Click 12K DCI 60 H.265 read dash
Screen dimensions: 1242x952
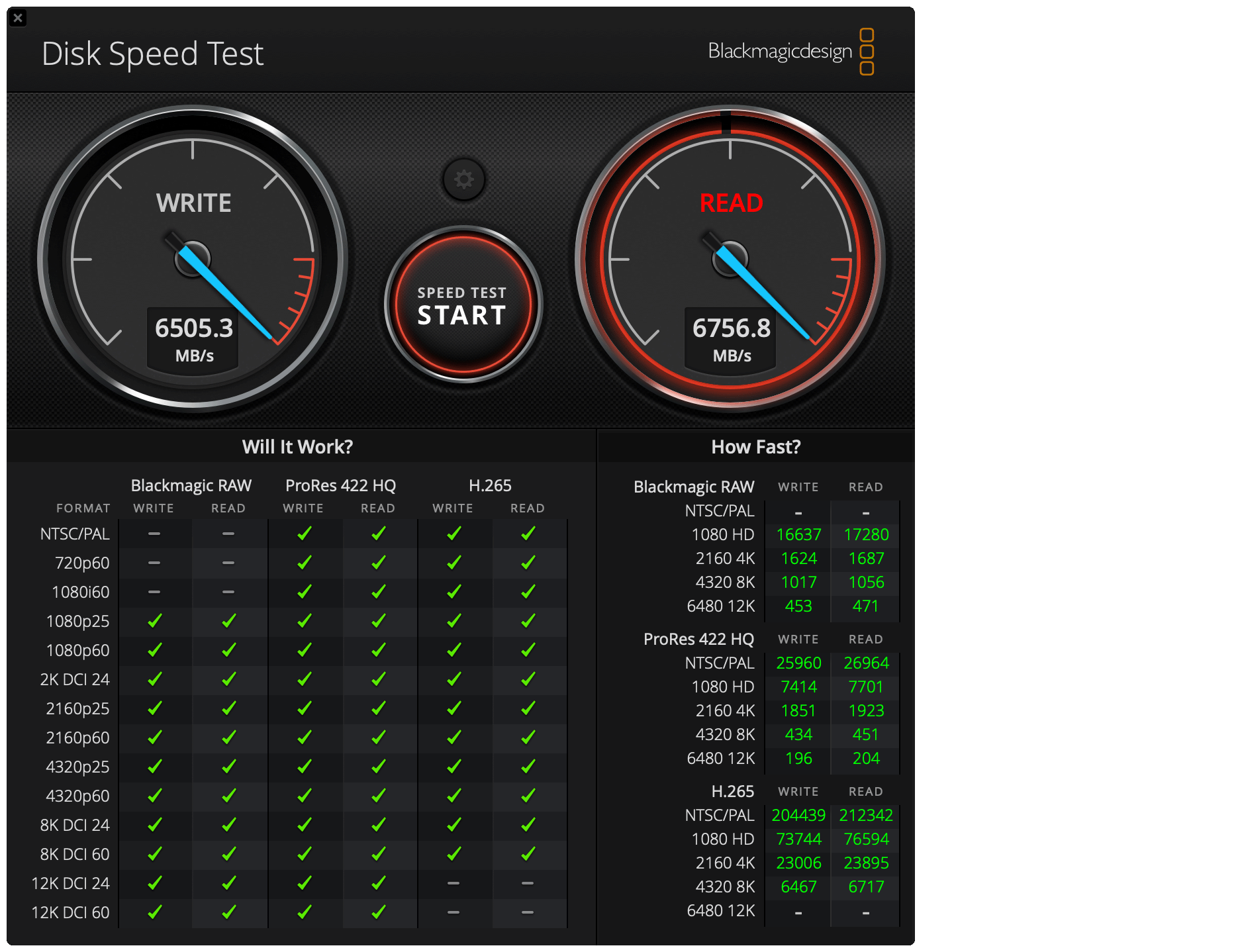pos(527,912)
